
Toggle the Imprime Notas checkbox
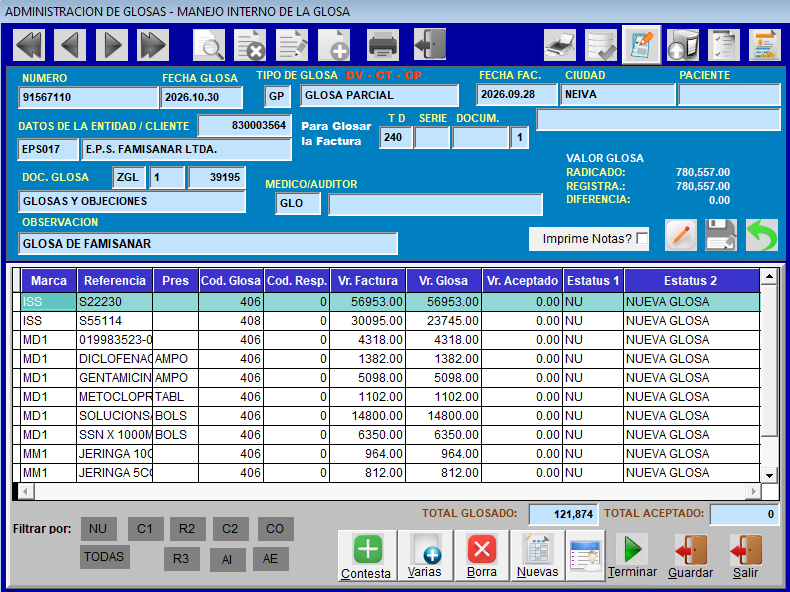pyautogui.click(x=642, y=238)
